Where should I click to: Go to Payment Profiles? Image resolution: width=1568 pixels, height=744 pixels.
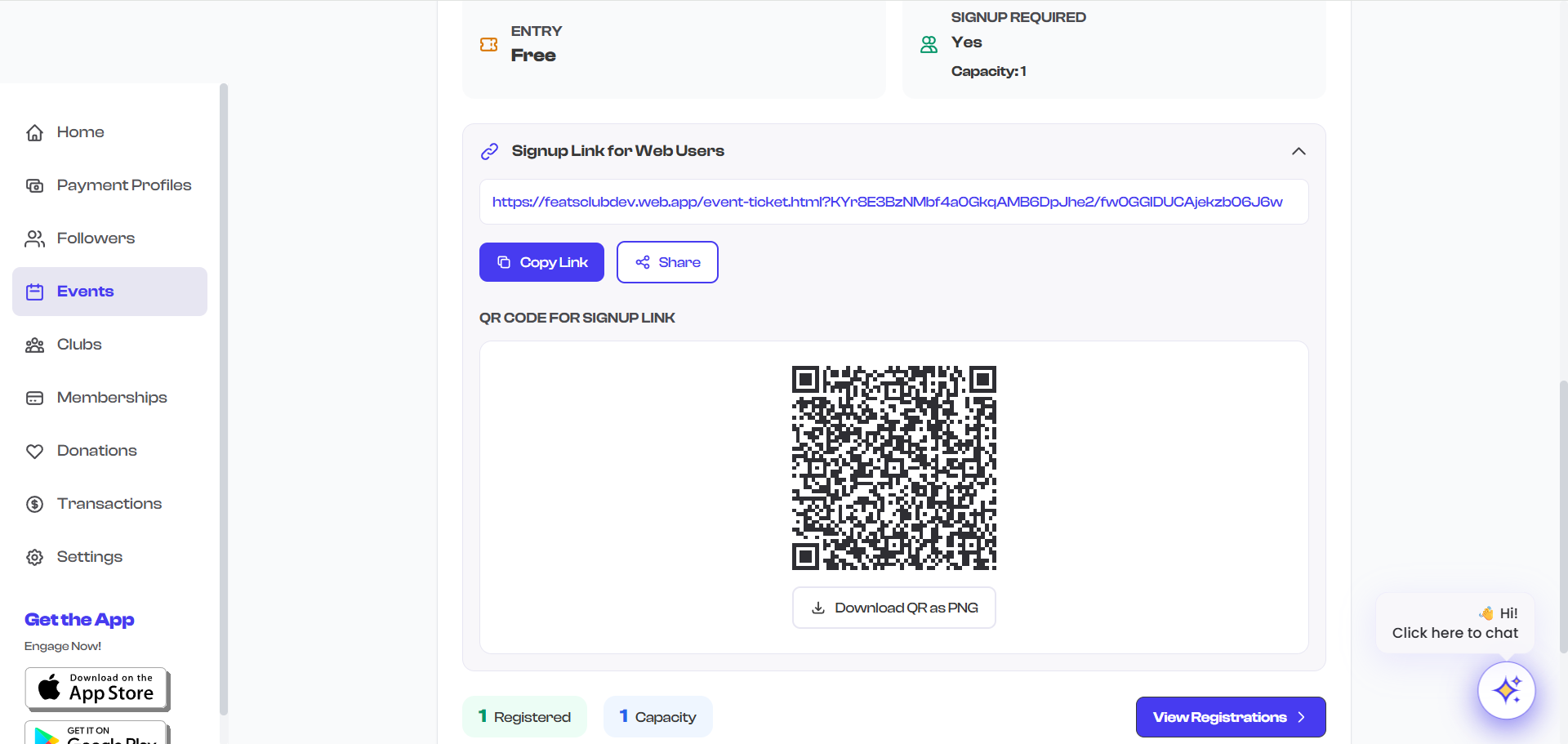pyautogui.click(x=110, y=185)
